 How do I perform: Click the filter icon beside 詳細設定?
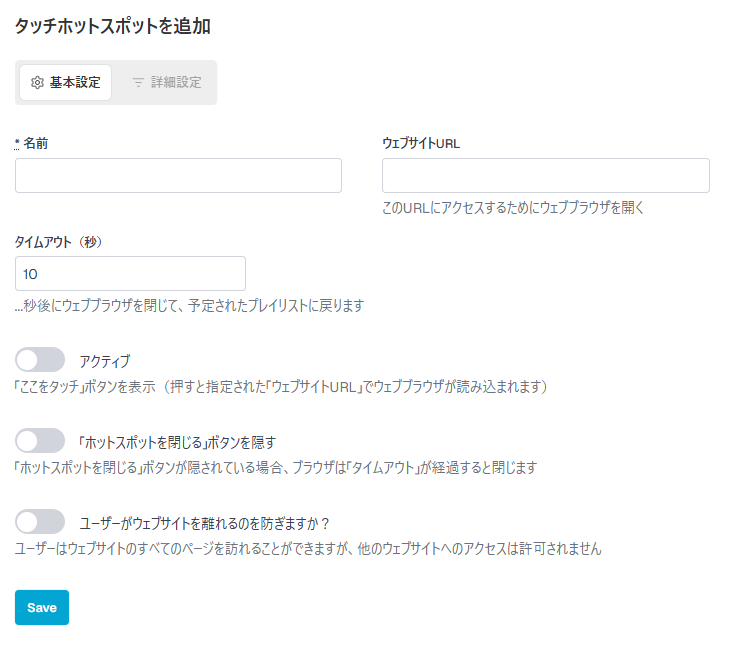(138, 83)
